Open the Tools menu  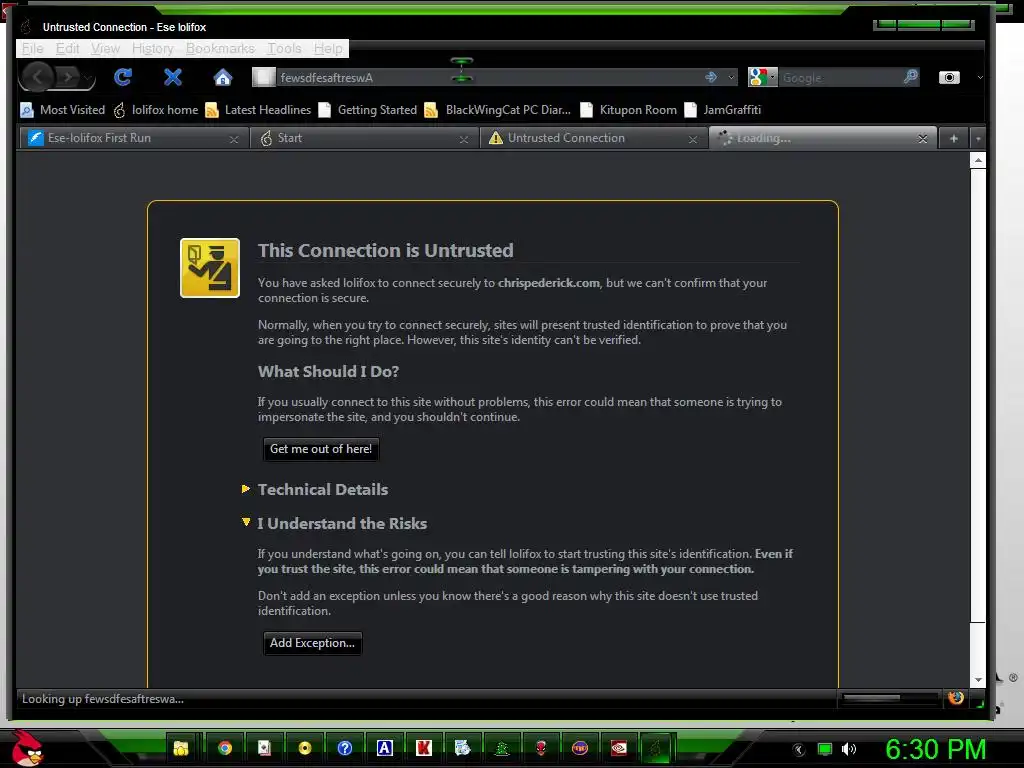click(x=284, y=48)
